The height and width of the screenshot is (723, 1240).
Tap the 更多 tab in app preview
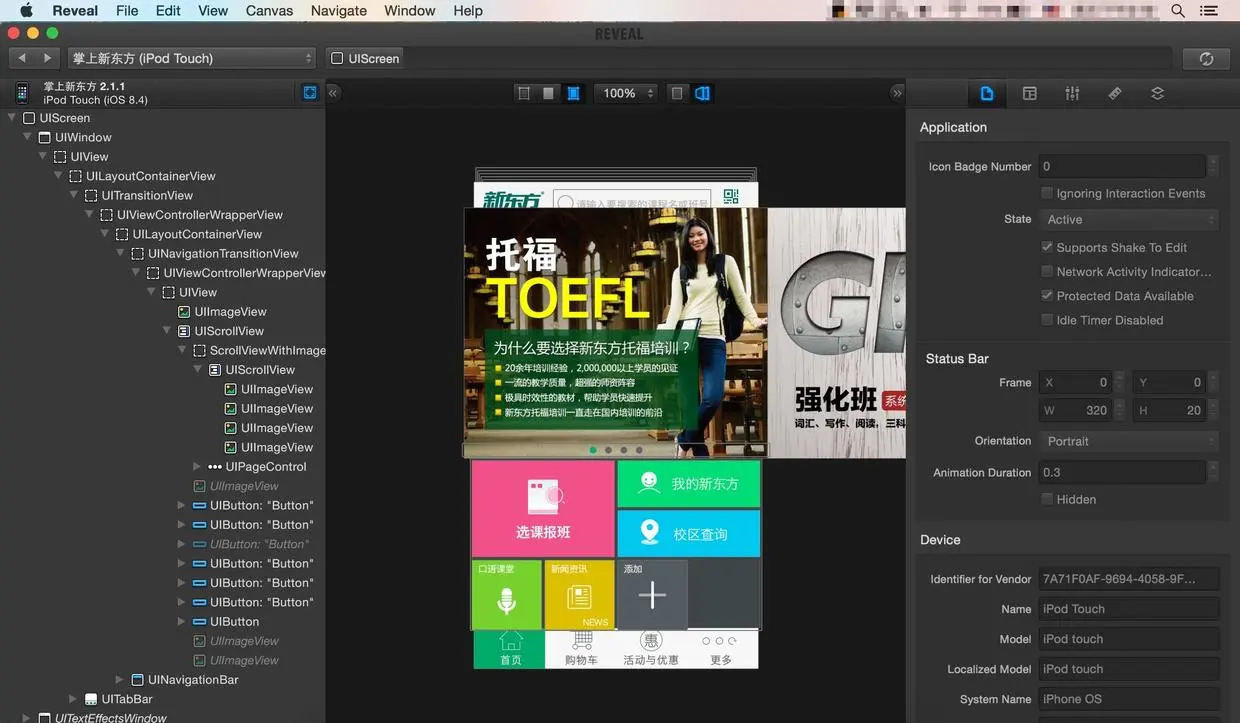720,648
